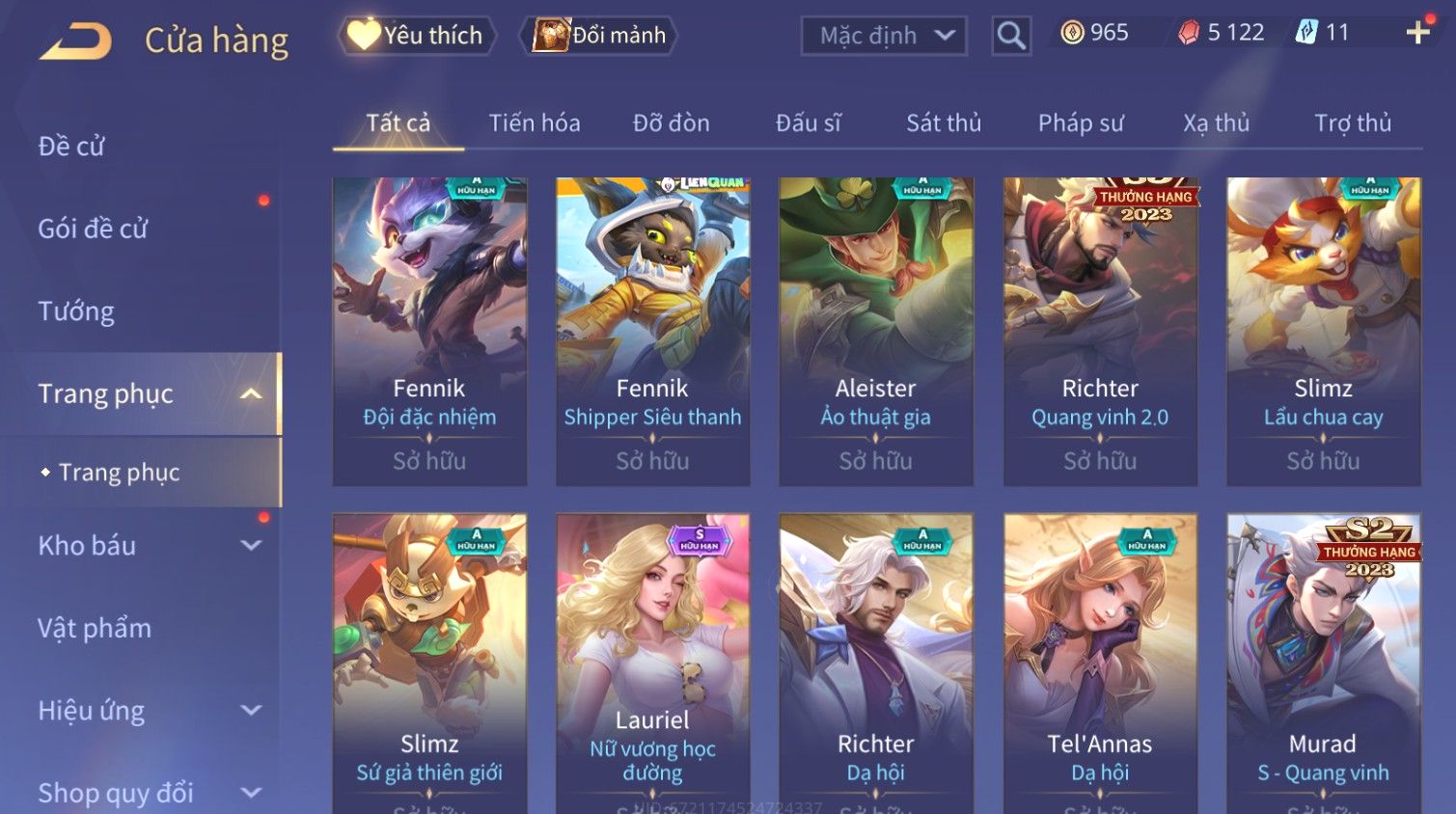Click the back arrow icon

75,41
